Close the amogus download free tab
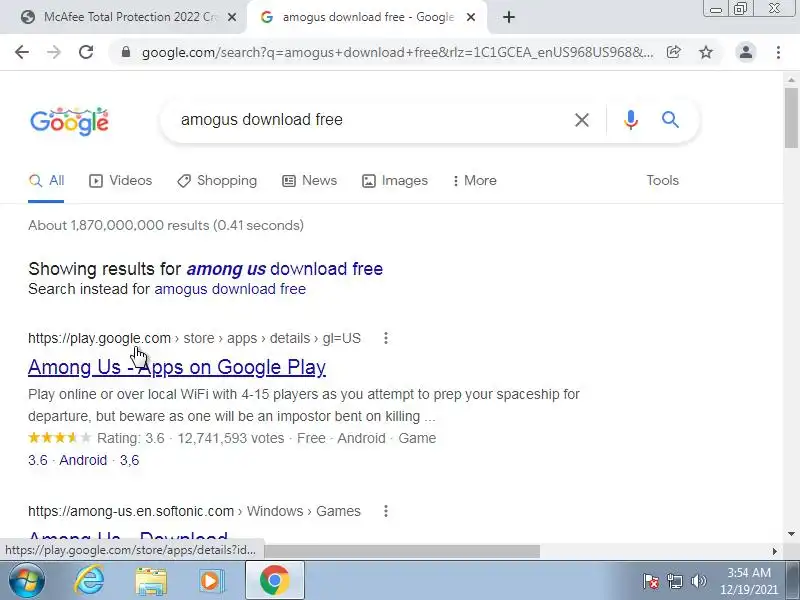Screen dimensions: 800x600 [x=471, y=17]
